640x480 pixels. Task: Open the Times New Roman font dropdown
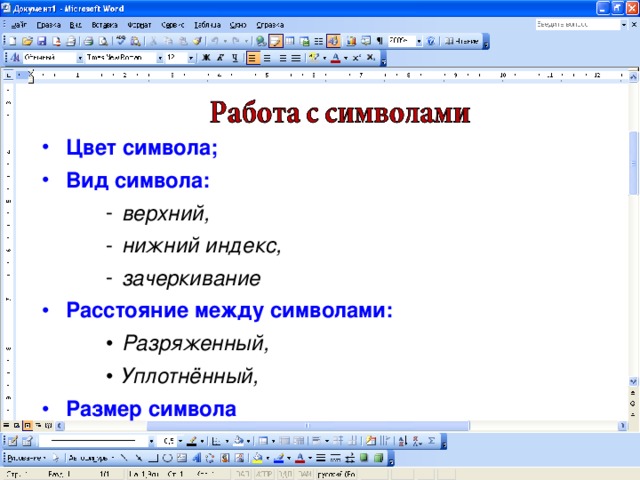[160, 58]
